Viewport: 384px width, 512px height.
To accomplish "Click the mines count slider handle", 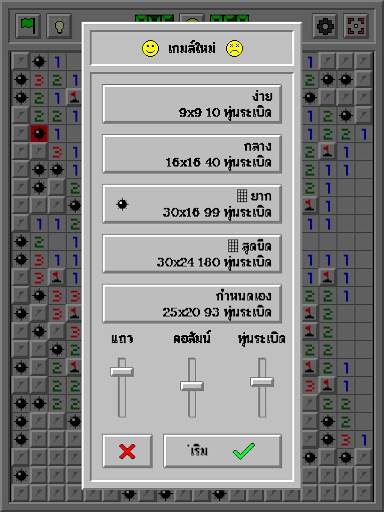I will point(262,382).
